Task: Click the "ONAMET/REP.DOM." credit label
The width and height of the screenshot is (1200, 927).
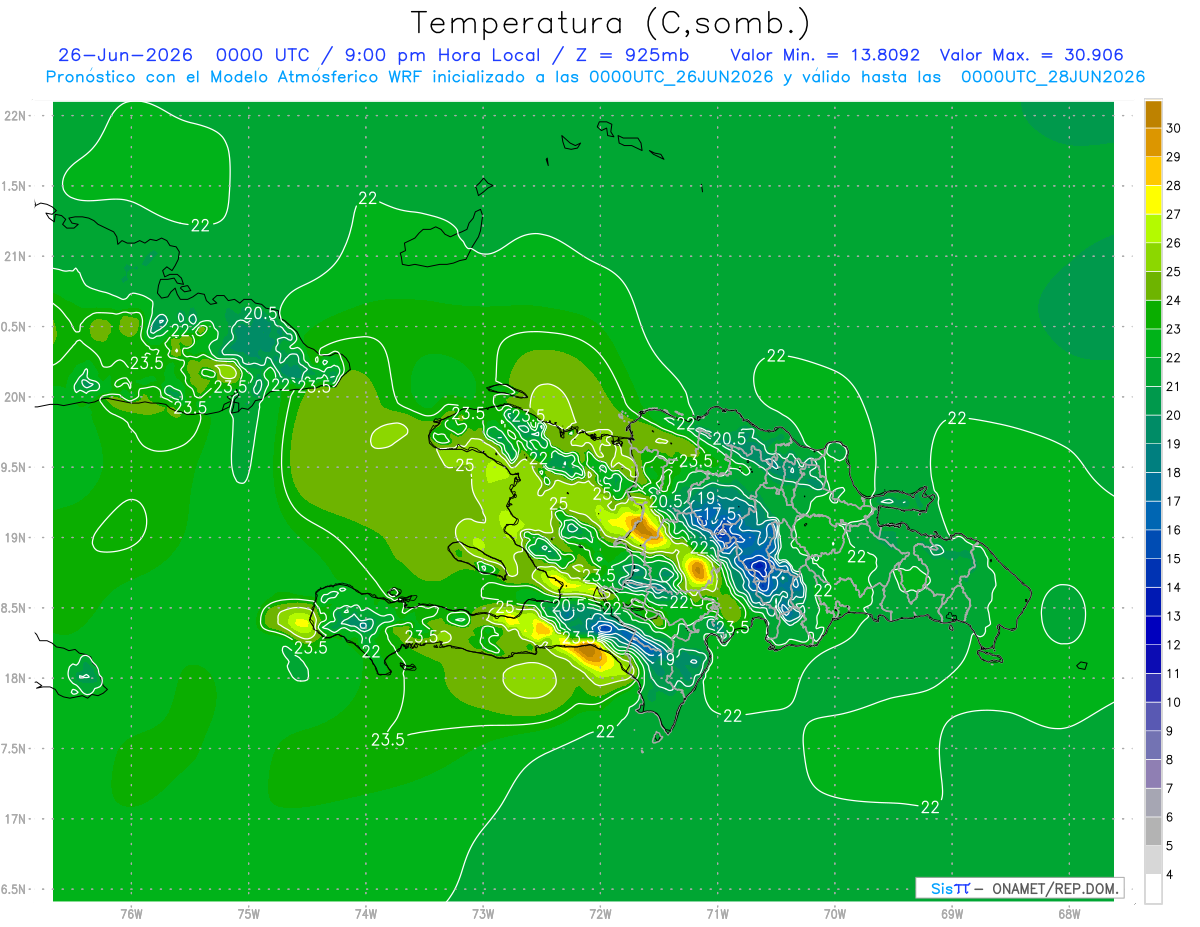Action: point(1057,888)
